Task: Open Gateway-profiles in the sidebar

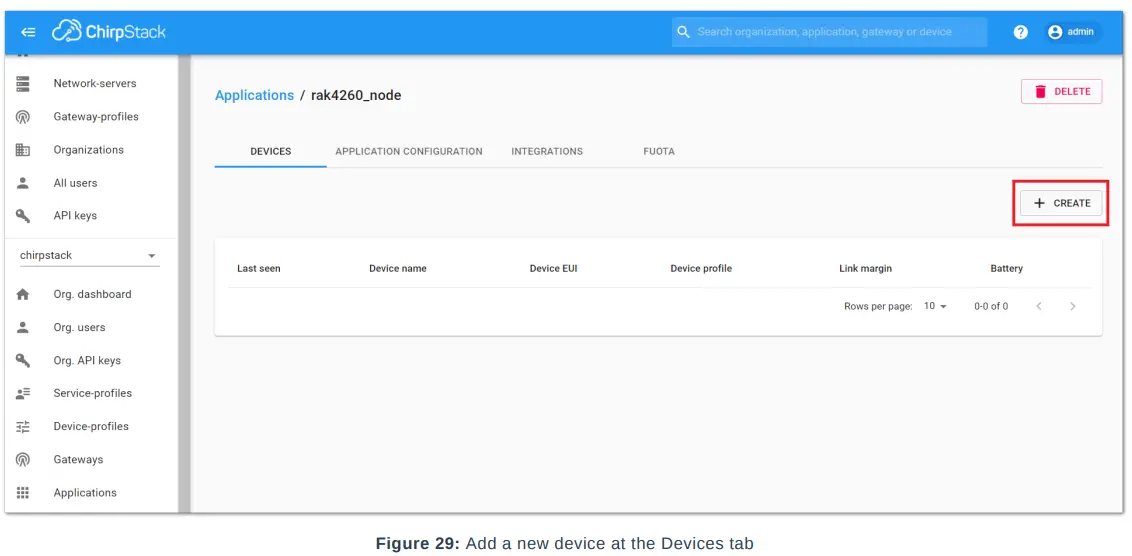Action: pos(91,116)
